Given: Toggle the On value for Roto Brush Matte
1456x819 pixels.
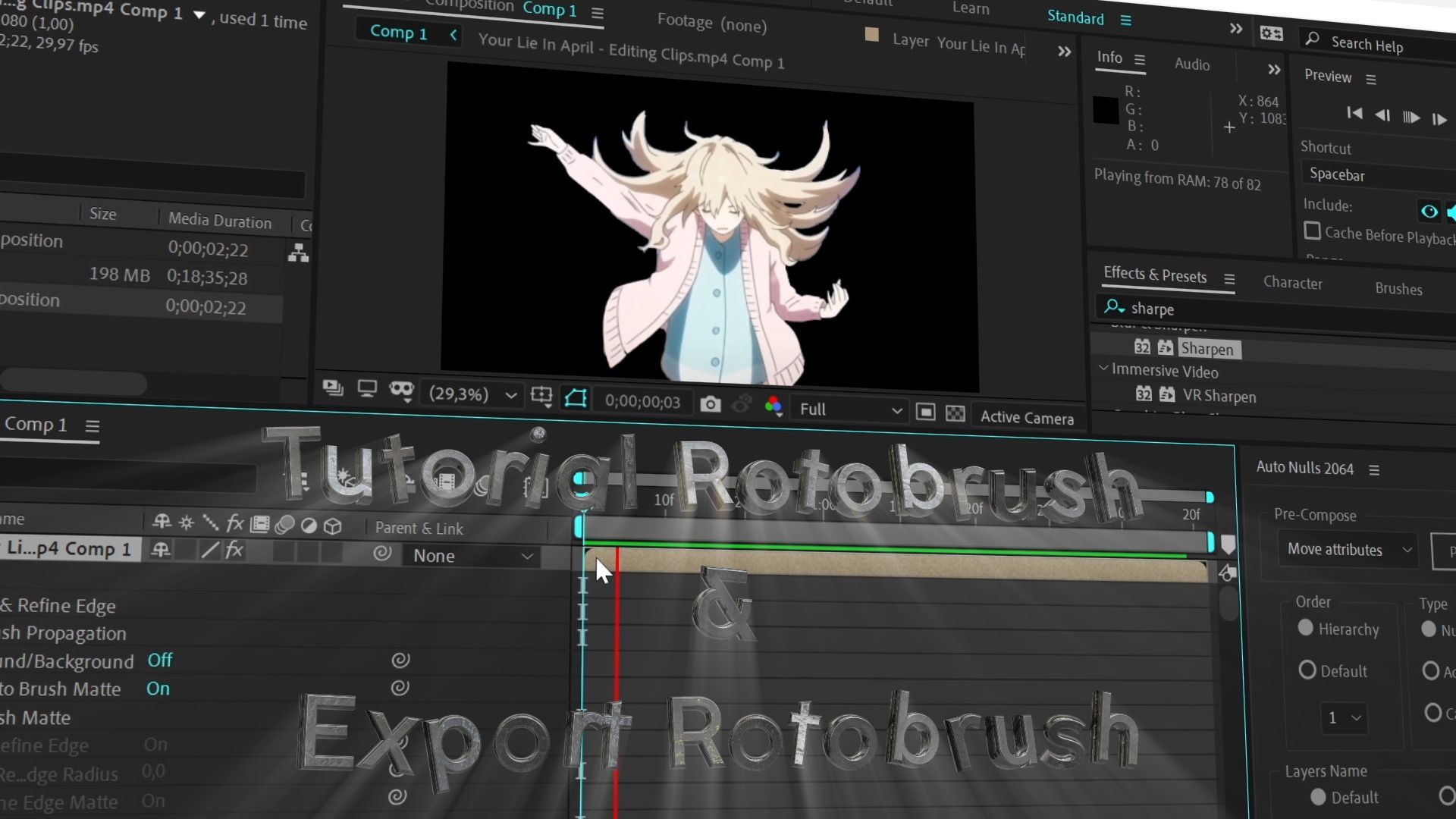Looking at the screenshot, I should click(x=158, y=689).
